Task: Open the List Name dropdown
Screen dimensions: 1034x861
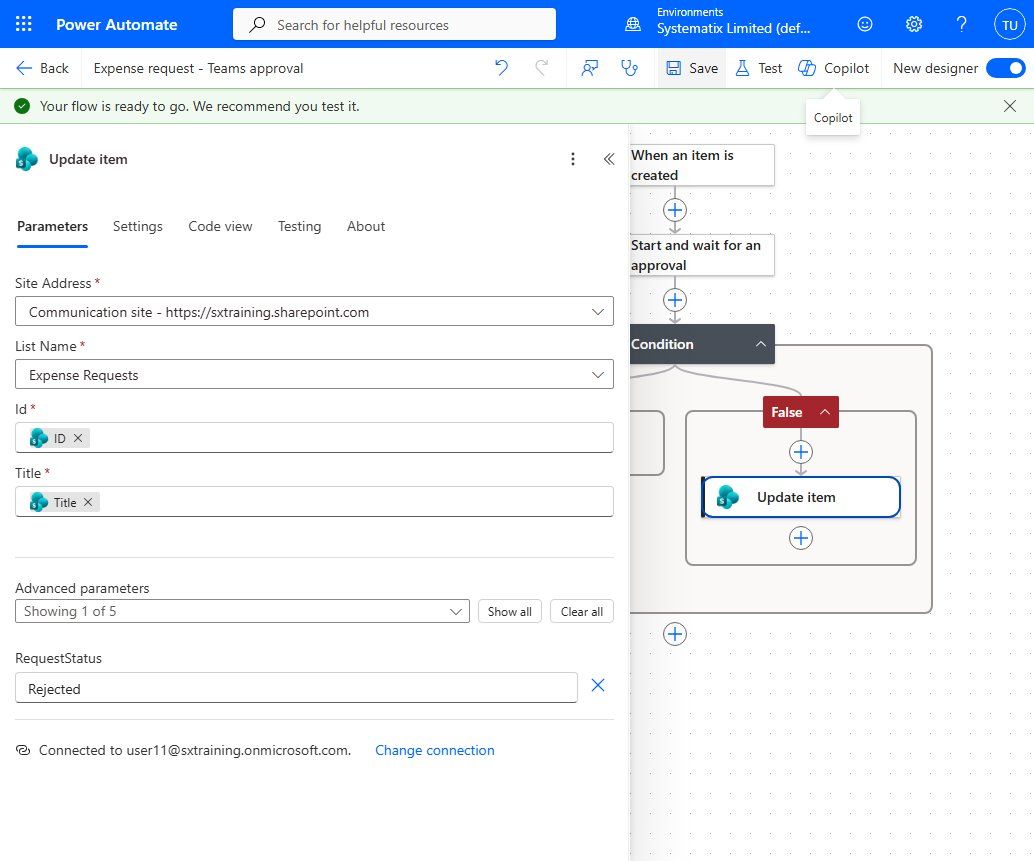Action: [x=314, y=374]
